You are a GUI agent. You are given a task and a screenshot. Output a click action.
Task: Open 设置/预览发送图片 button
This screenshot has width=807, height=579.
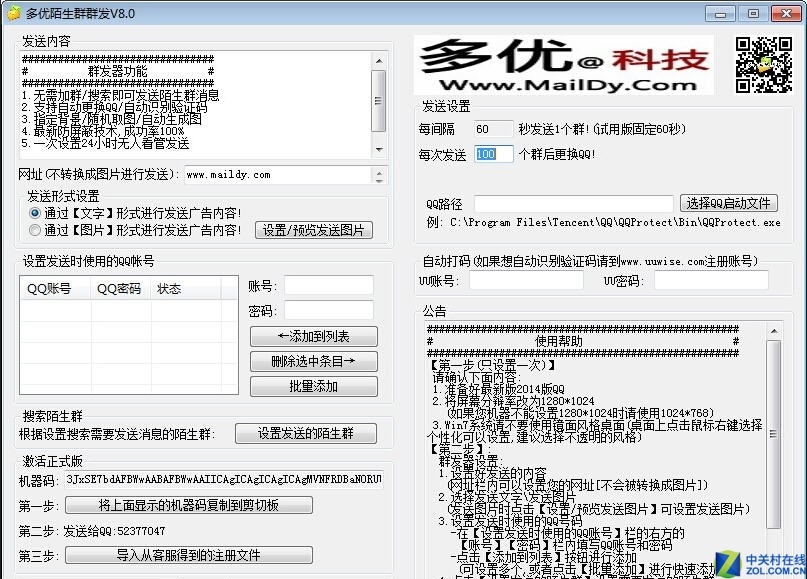(313, 230)
